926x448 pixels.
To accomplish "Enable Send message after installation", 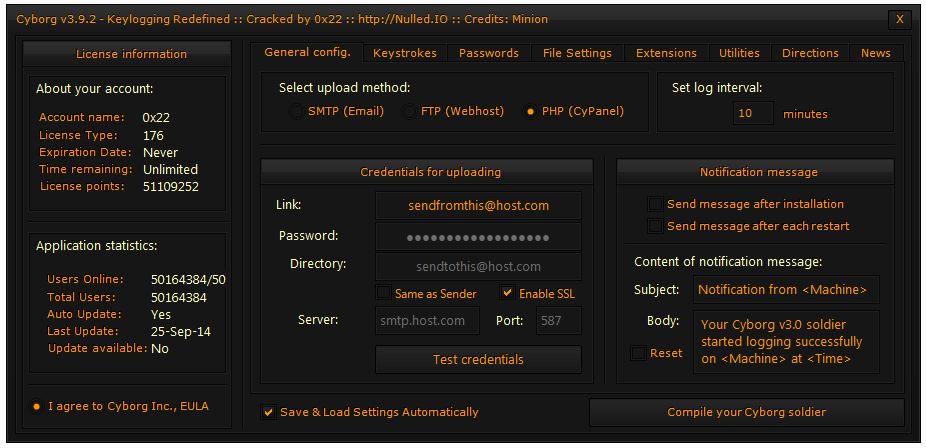I will (x=655, y=204).
